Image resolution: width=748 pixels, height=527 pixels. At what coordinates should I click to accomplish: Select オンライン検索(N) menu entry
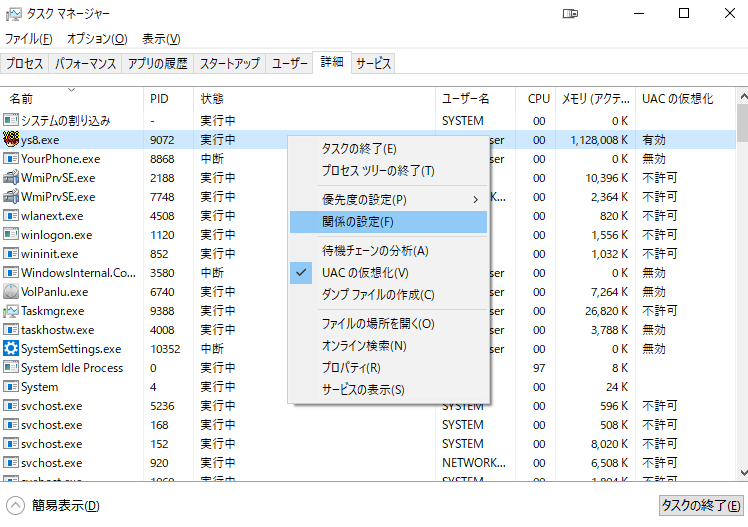pos(388,346)
